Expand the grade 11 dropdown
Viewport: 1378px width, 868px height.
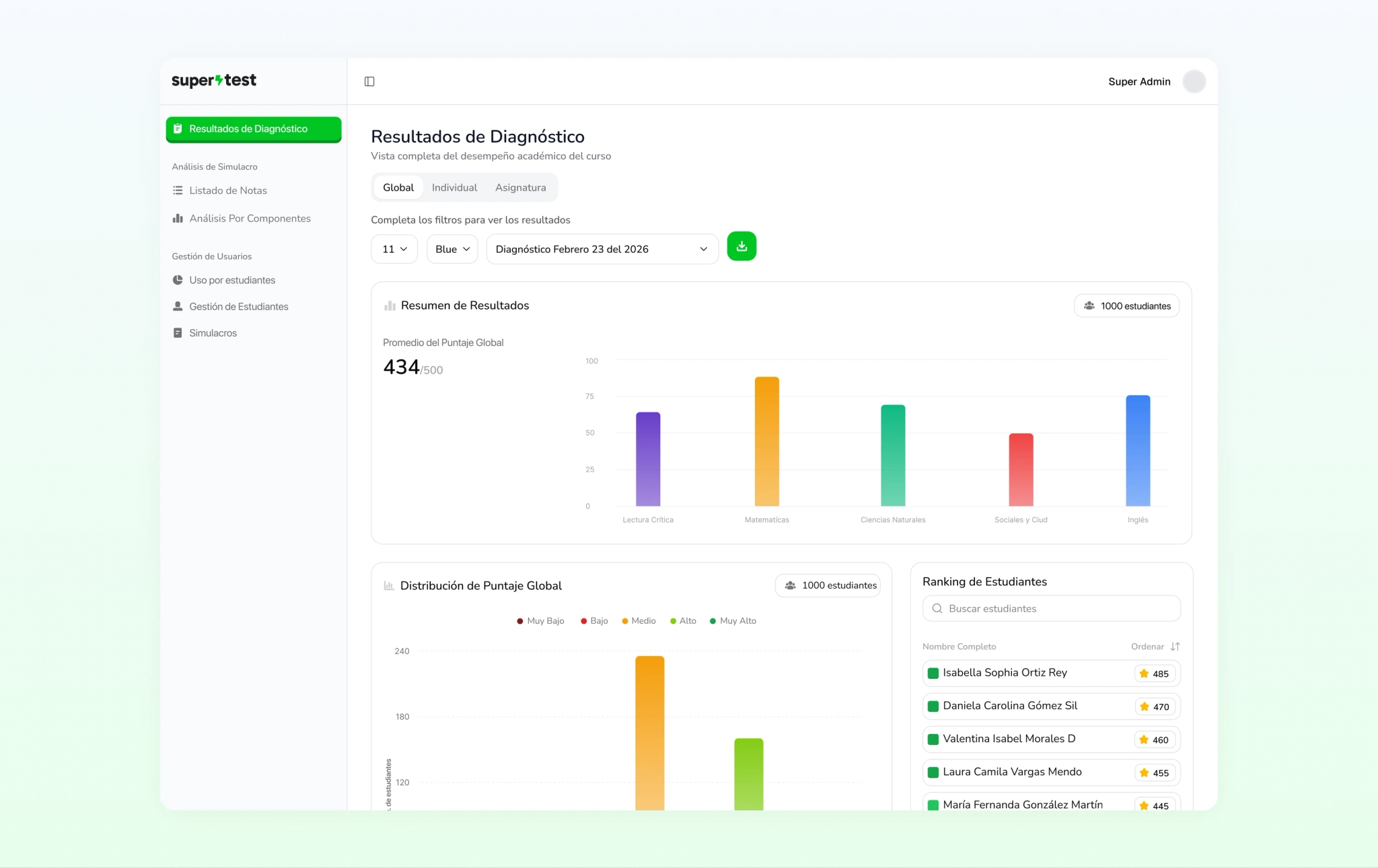394,249
